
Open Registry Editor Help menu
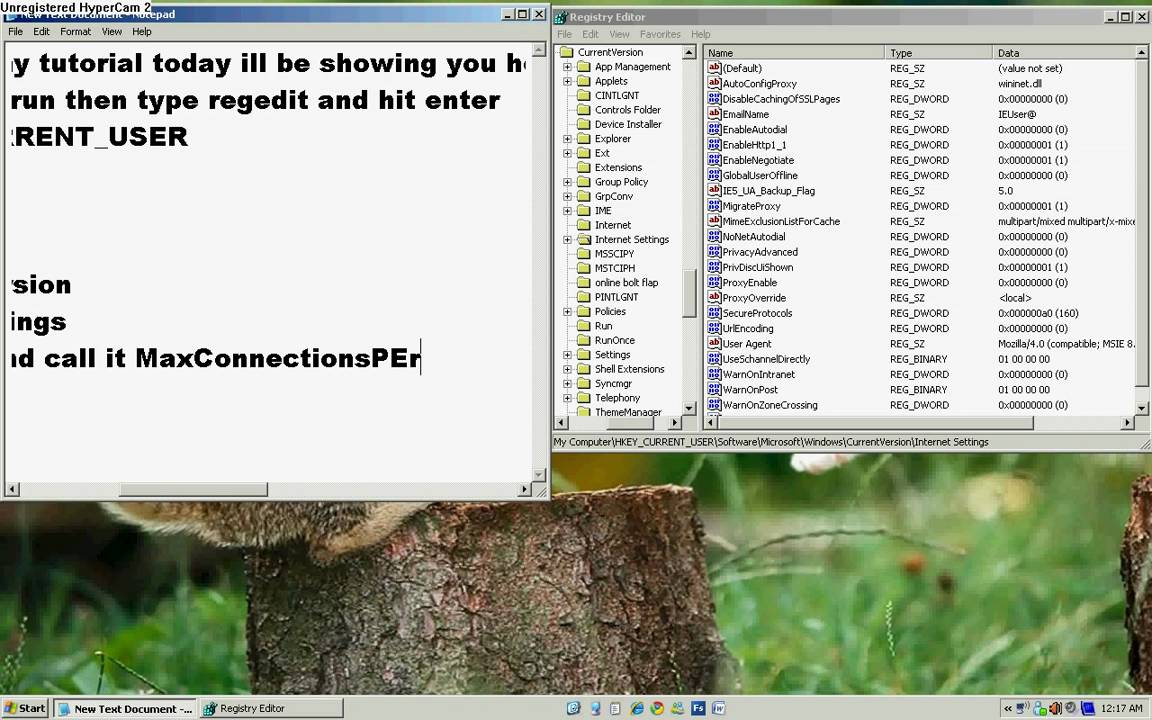pos(701,34)
